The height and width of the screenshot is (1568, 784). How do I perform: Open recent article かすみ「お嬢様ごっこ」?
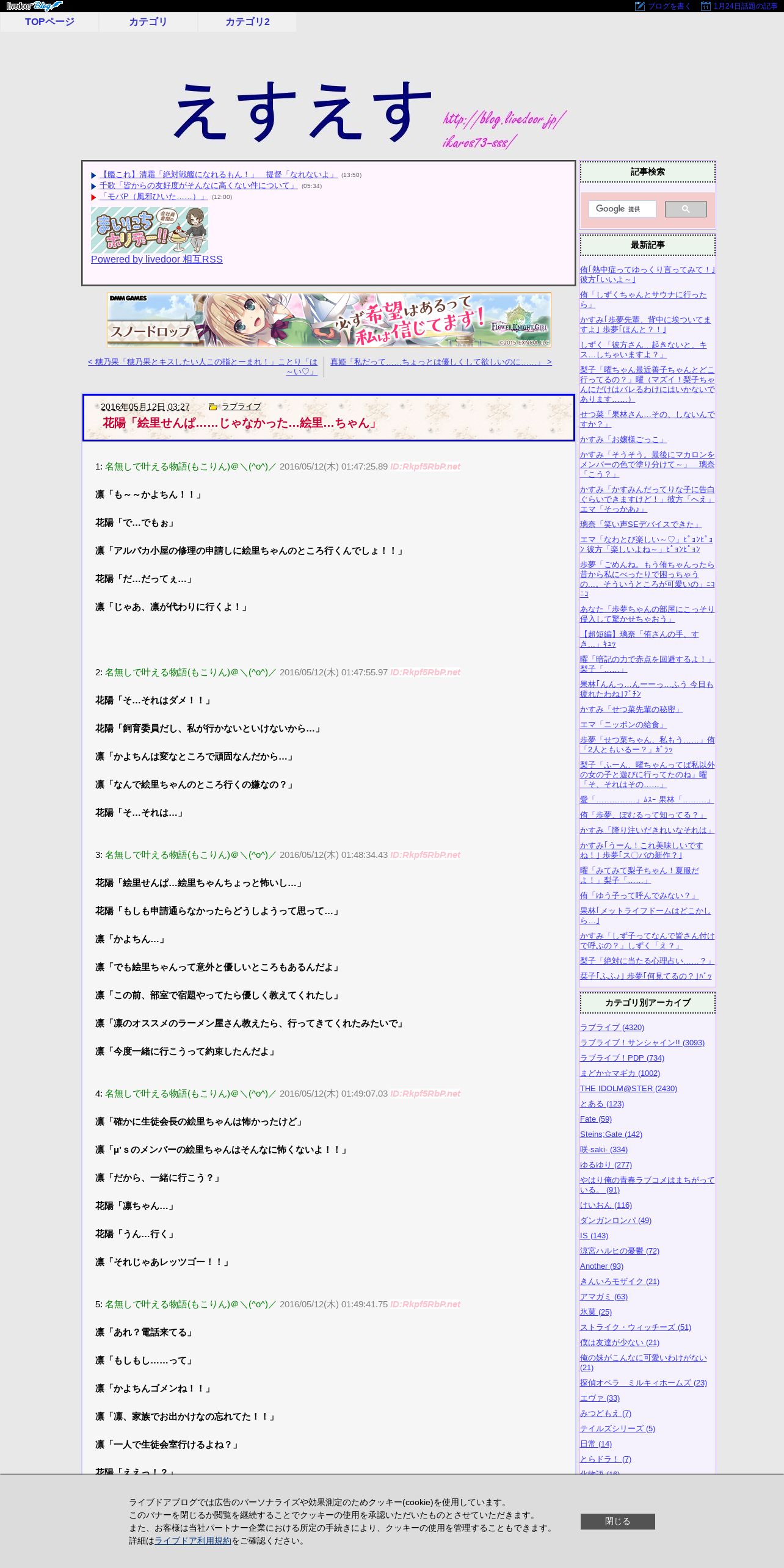pos(623,440)
